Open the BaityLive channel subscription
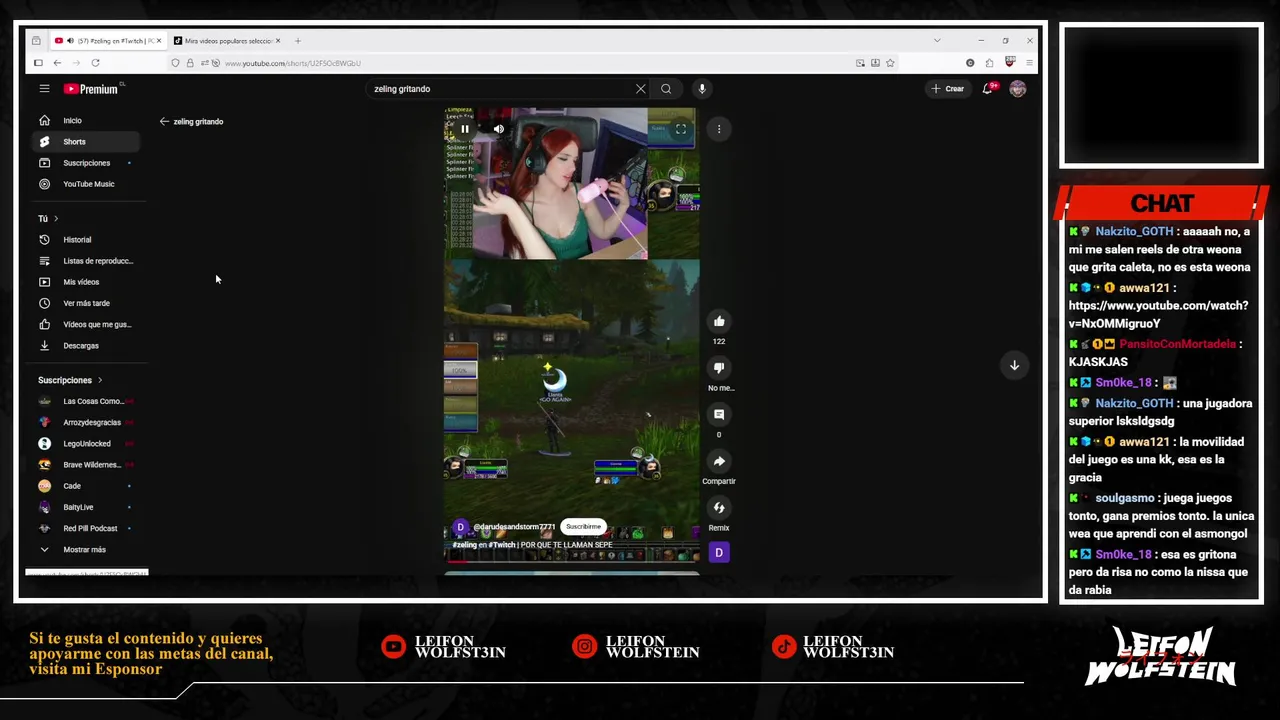1280x720 pixels. click(88, 507)
